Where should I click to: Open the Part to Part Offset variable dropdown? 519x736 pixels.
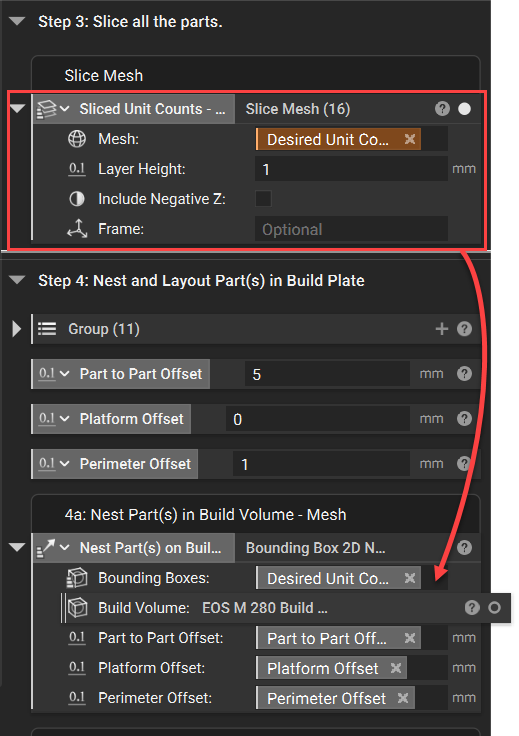pos(65,374)
